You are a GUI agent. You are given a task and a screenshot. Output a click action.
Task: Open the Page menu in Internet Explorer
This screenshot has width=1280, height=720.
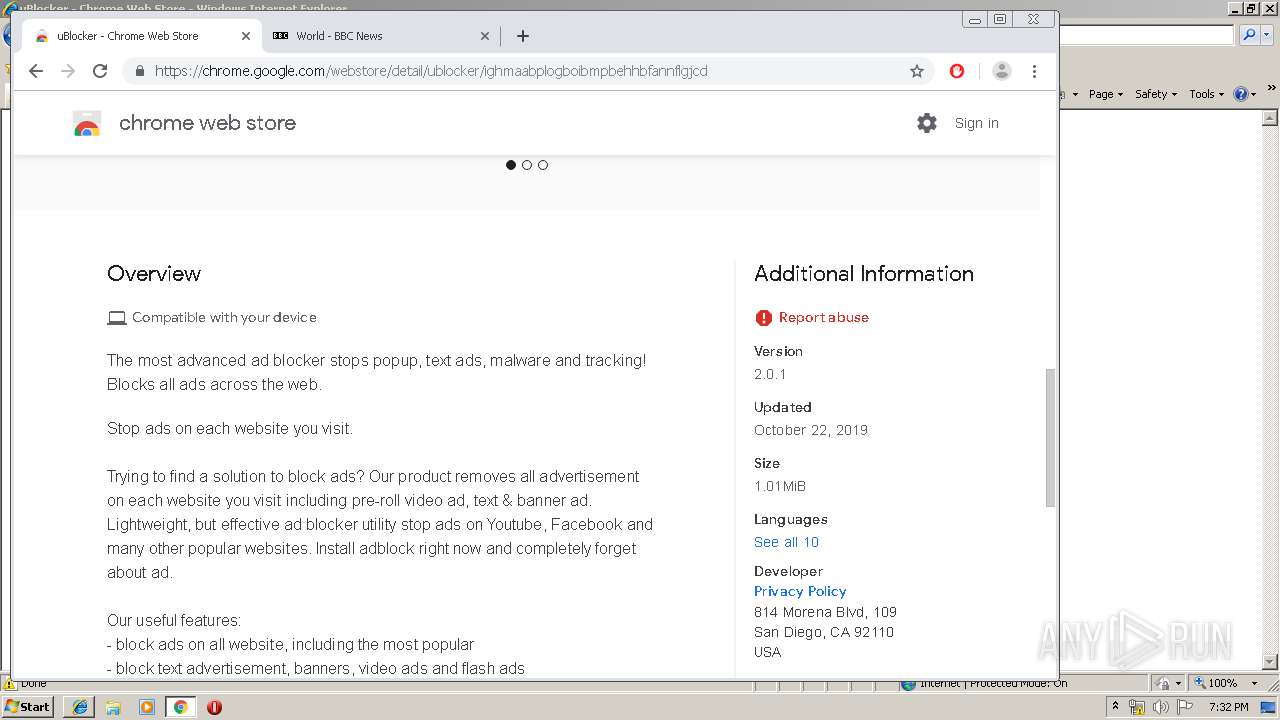click(1105, 94)
